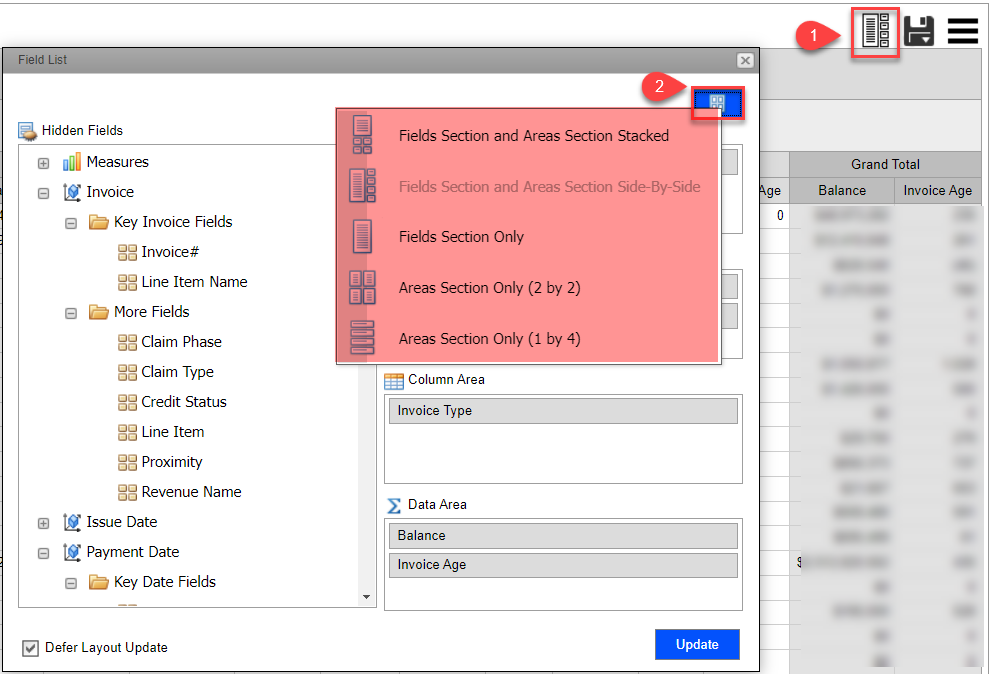Click the Hidden Fields icon
Screen dimensions: 992x674
tap(28, 130)
